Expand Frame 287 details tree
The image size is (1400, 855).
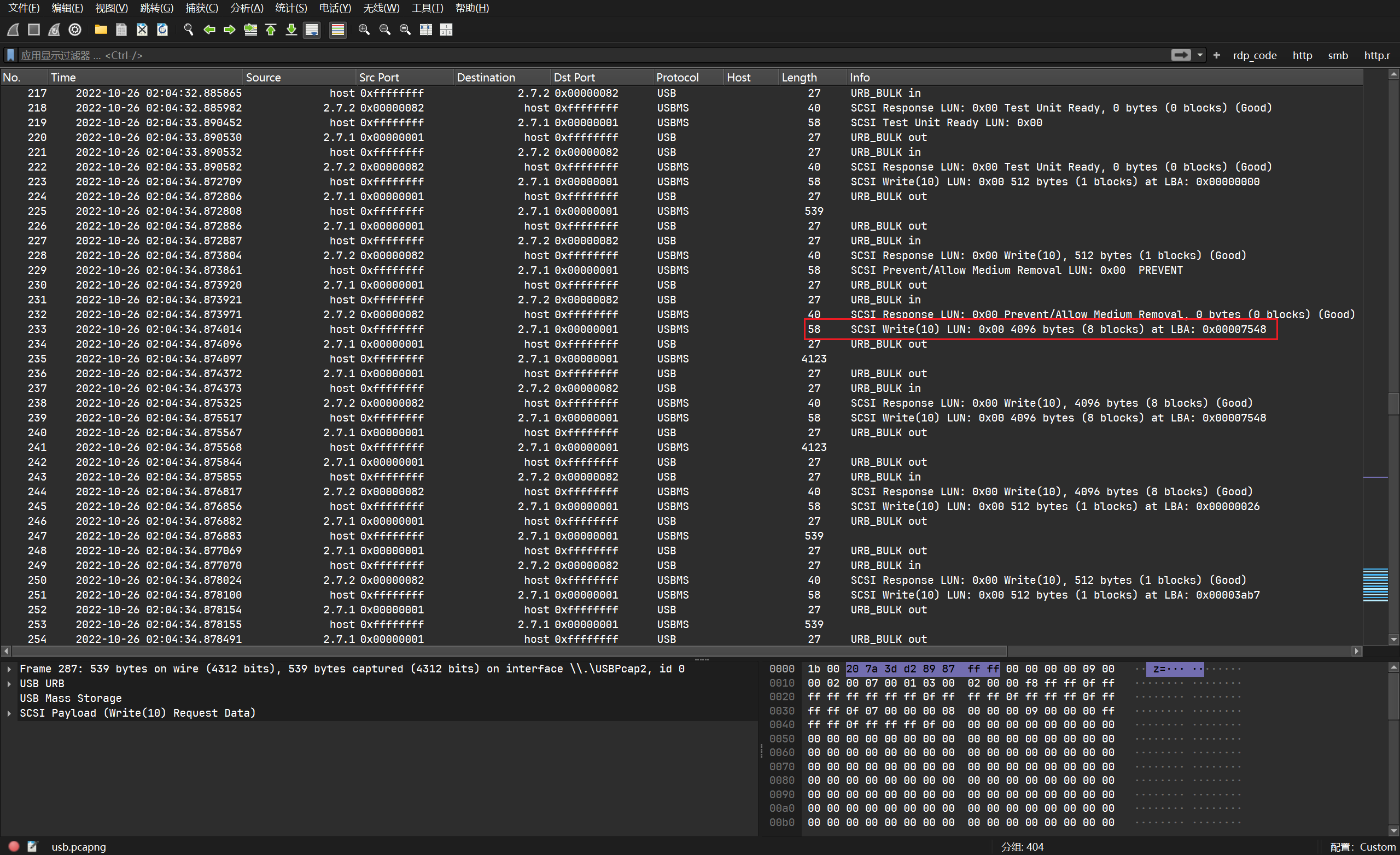[x=9, y=669]
